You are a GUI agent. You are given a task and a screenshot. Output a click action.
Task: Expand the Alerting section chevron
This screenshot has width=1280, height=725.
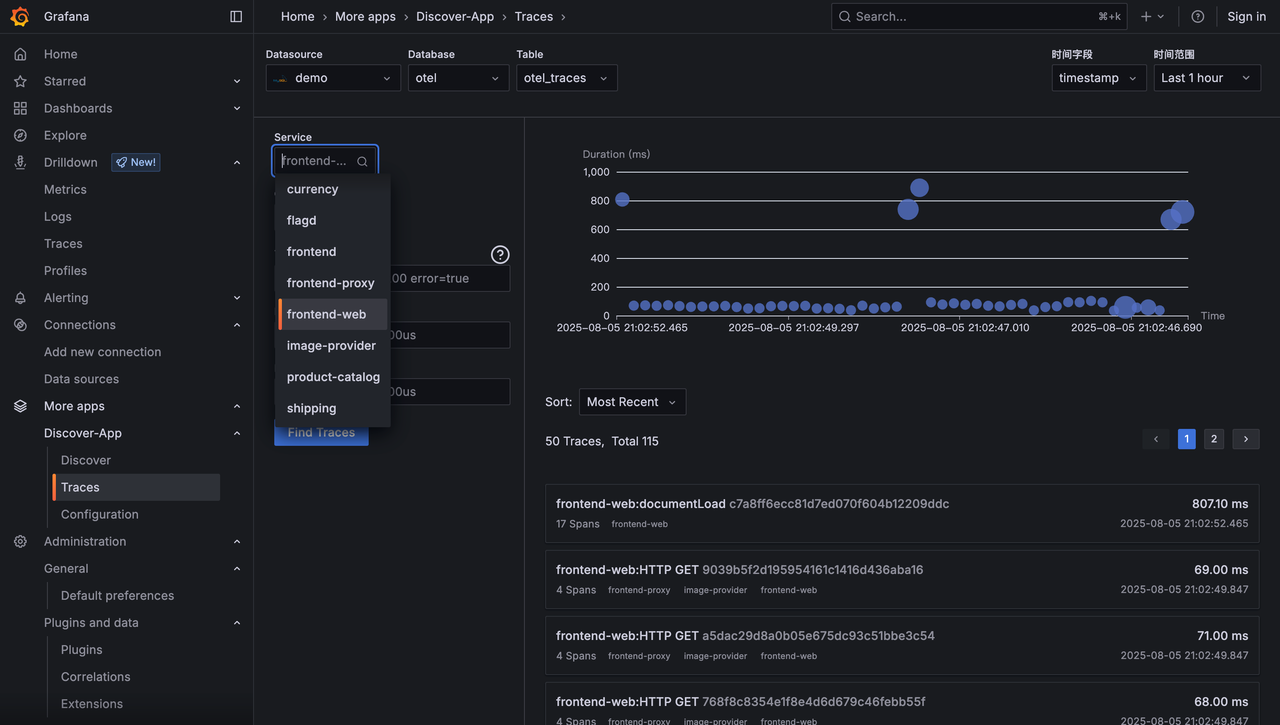tap(237, 298)
